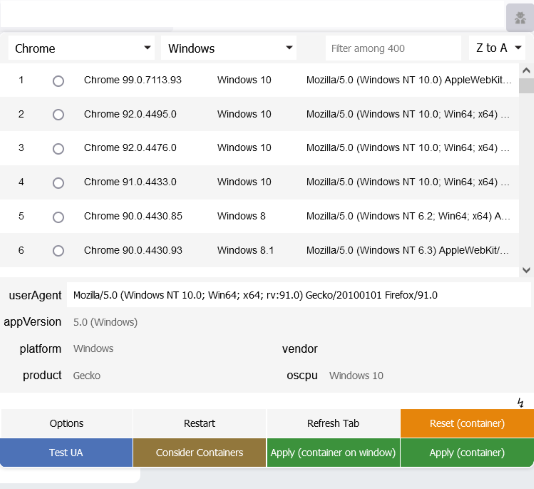This screenshot has height=489, width=534.
Task: Click the extension icon in toolbar
Action: 520,18
